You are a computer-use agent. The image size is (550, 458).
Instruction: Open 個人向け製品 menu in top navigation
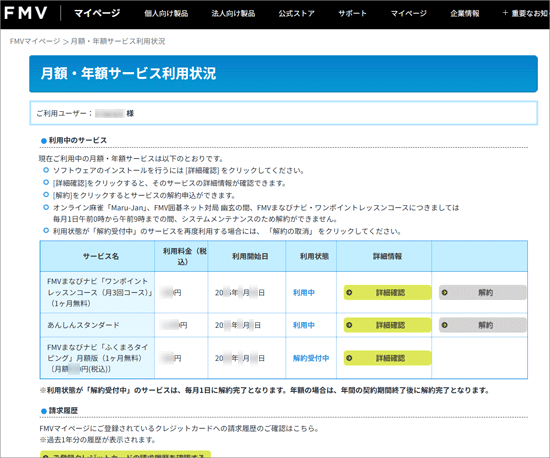click(x=166, y=14)
